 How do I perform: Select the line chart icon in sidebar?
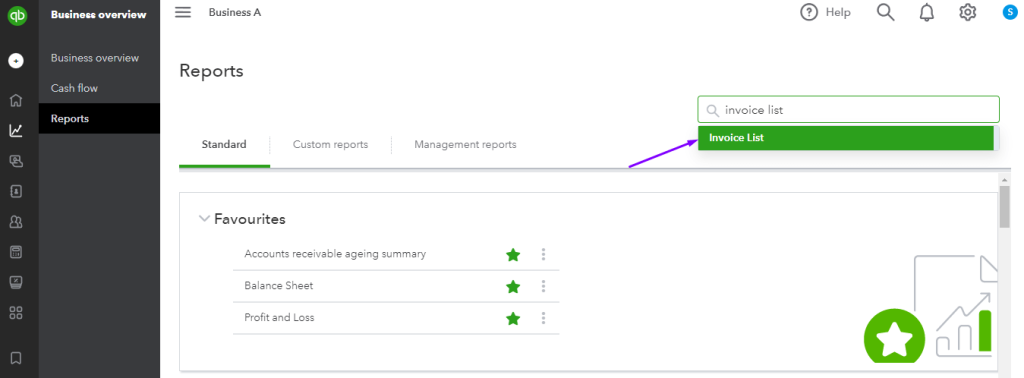16,131
